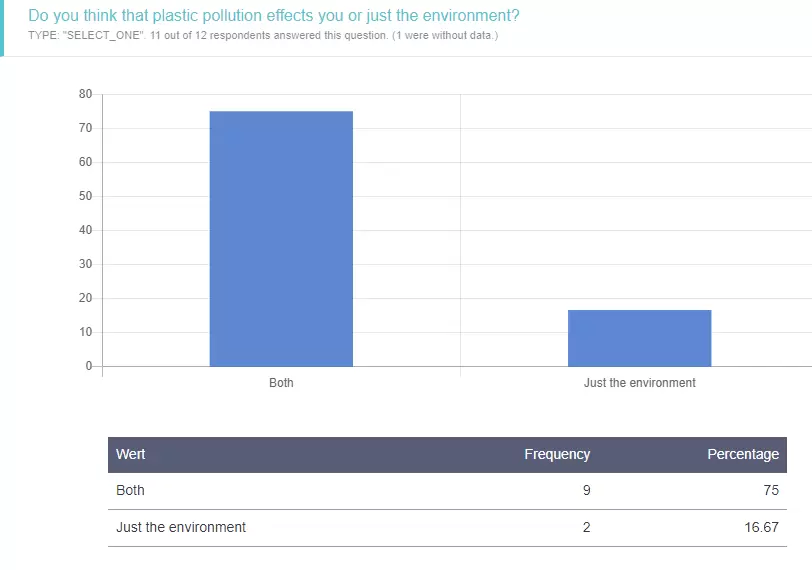Click the TYPE "SELECT_ONE" respondents subtitle
Image resolution: width=812 pixels, height=570 pixels.
click(x=263, y=36)
